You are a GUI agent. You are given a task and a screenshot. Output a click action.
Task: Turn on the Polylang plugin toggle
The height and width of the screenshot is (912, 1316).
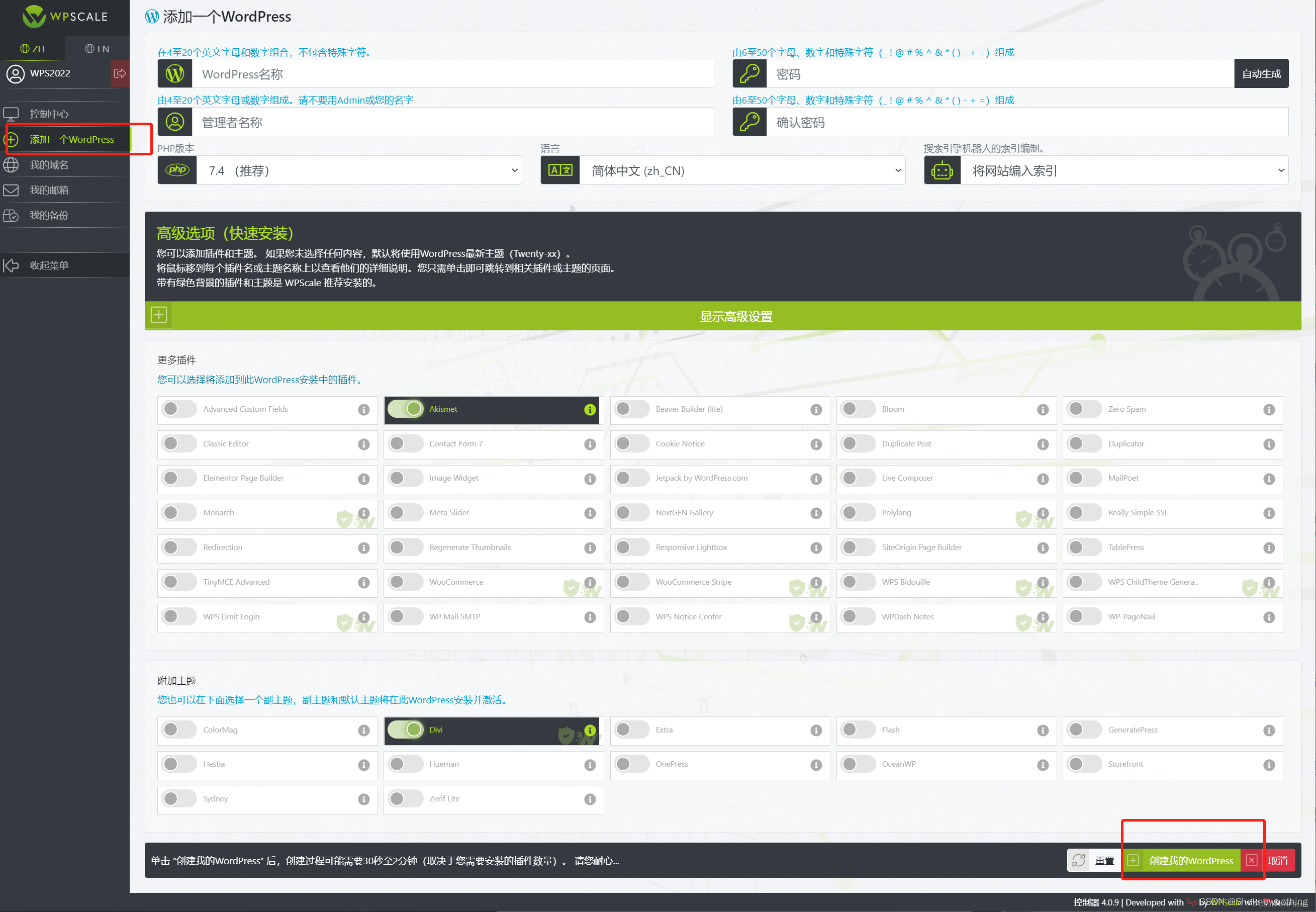point(858,513)
